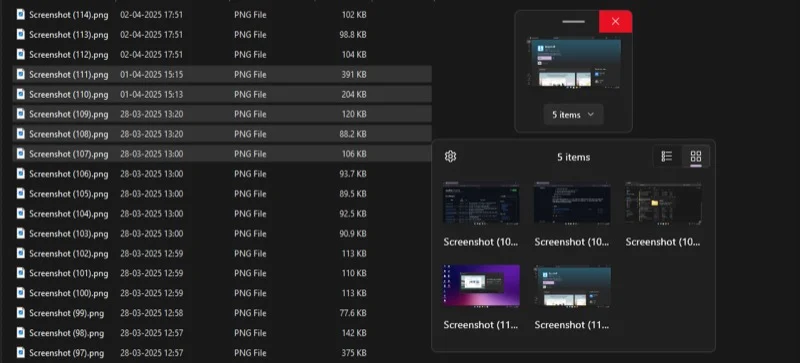Screen dimensions: 800x363
Task: Select file name Screenshot (111).png
Action: click(x=68, y=75)
